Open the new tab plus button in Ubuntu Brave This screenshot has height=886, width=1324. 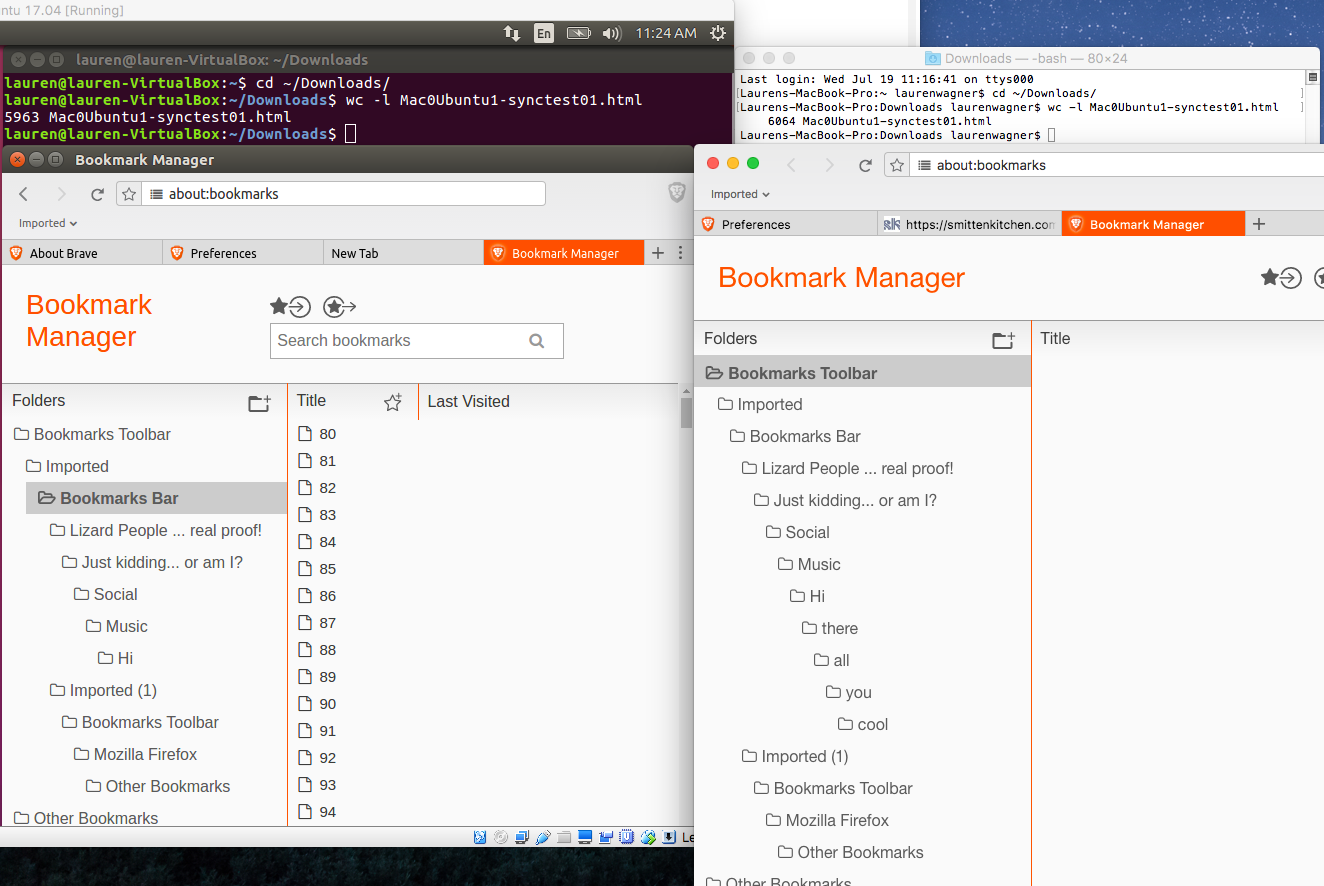point(657,253)
